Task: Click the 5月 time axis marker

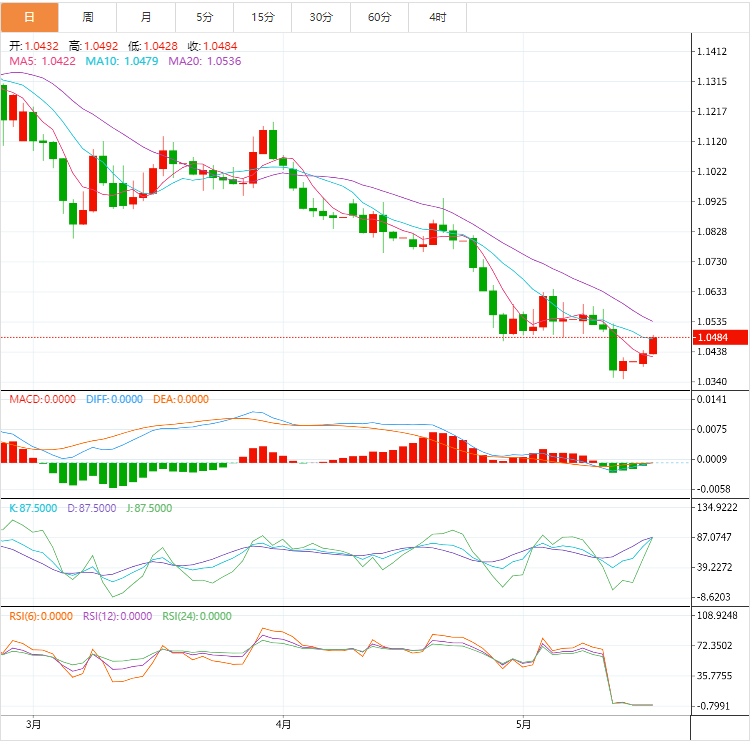Action: tap(523, 724)
